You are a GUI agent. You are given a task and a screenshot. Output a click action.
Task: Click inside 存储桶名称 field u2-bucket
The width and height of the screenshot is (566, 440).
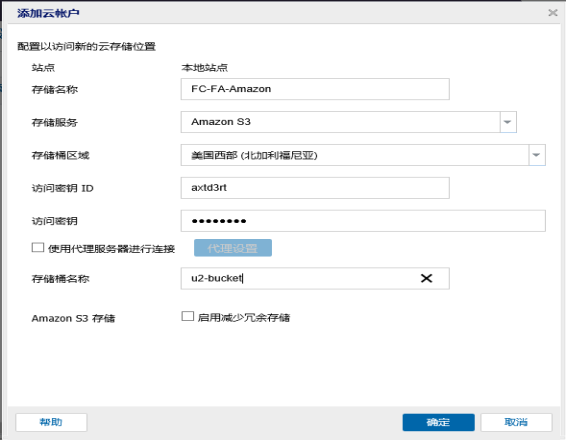315,278
